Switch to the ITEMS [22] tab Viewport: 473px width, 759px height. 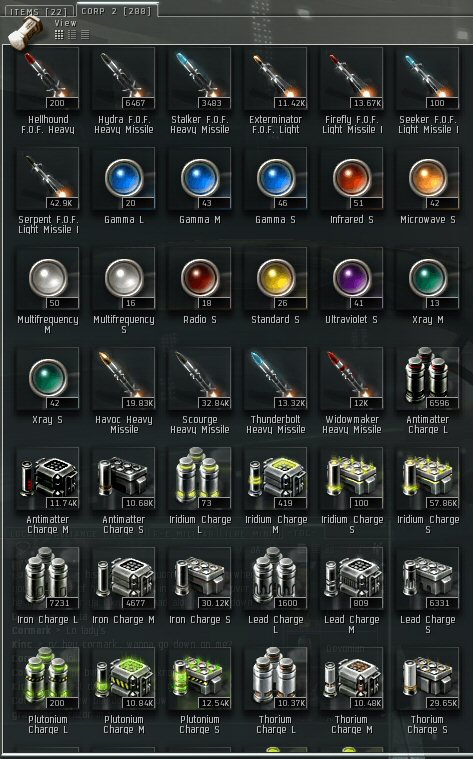tap(37, 11)
